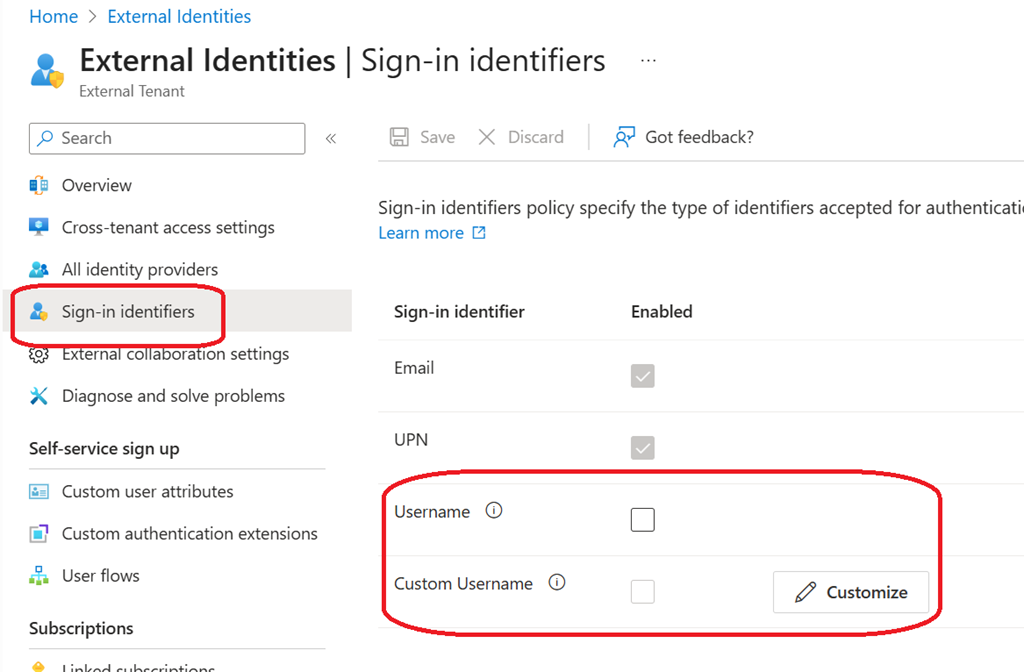Click the External collaboration settings gear icon
The height and width of the screenshot is (672, 1024).
pyautogui.click(x=39, y=355)
